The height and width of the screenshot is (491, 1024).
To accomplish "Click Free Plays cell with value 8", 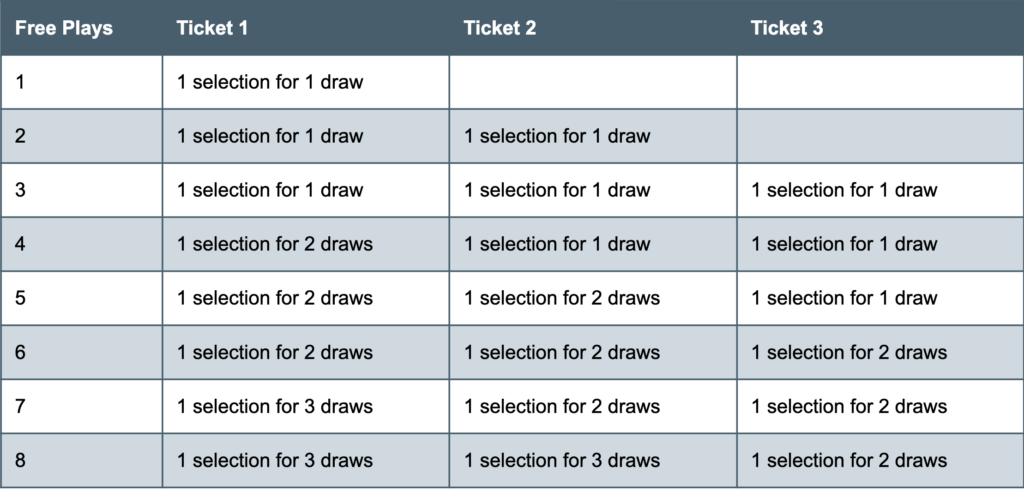I will coord(81,460).
